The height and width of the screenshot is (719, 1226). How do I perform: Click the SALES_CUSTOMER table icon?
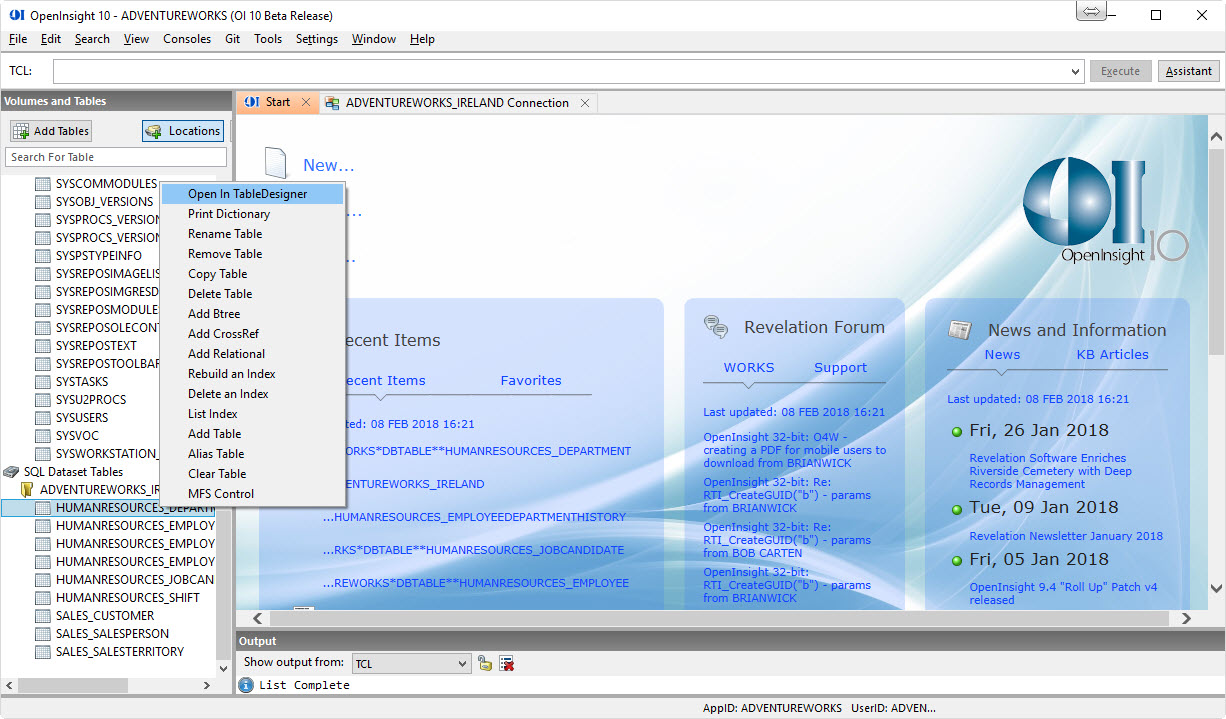[x=43, y=616]
